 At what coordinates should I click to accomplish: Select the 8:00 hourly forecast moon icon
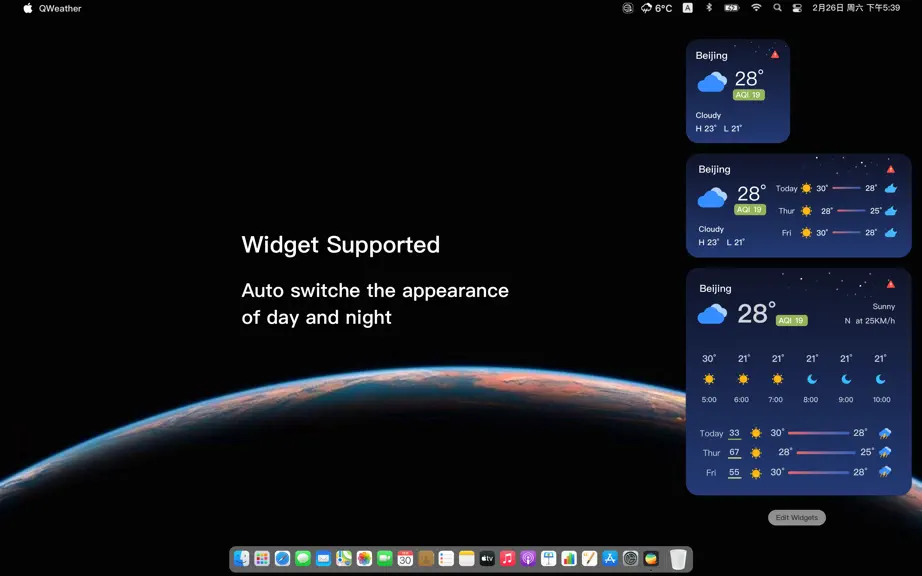pyautogui.click(x=812, y=380)
